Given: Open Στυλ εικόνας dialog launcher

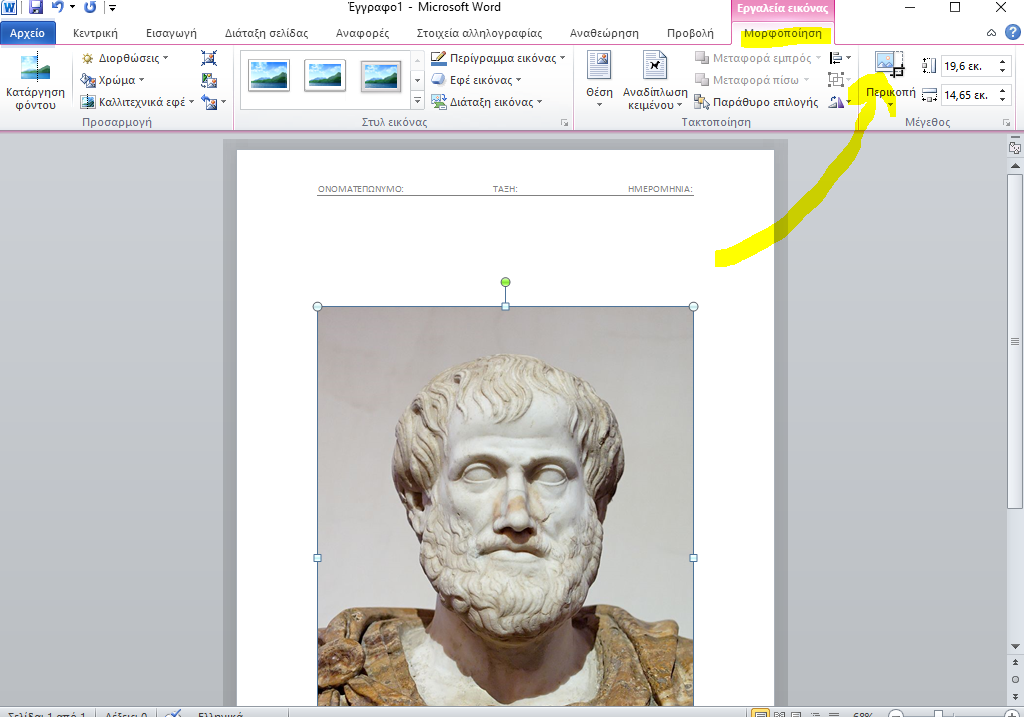Looking at the screenshot, I should [564, 123].
